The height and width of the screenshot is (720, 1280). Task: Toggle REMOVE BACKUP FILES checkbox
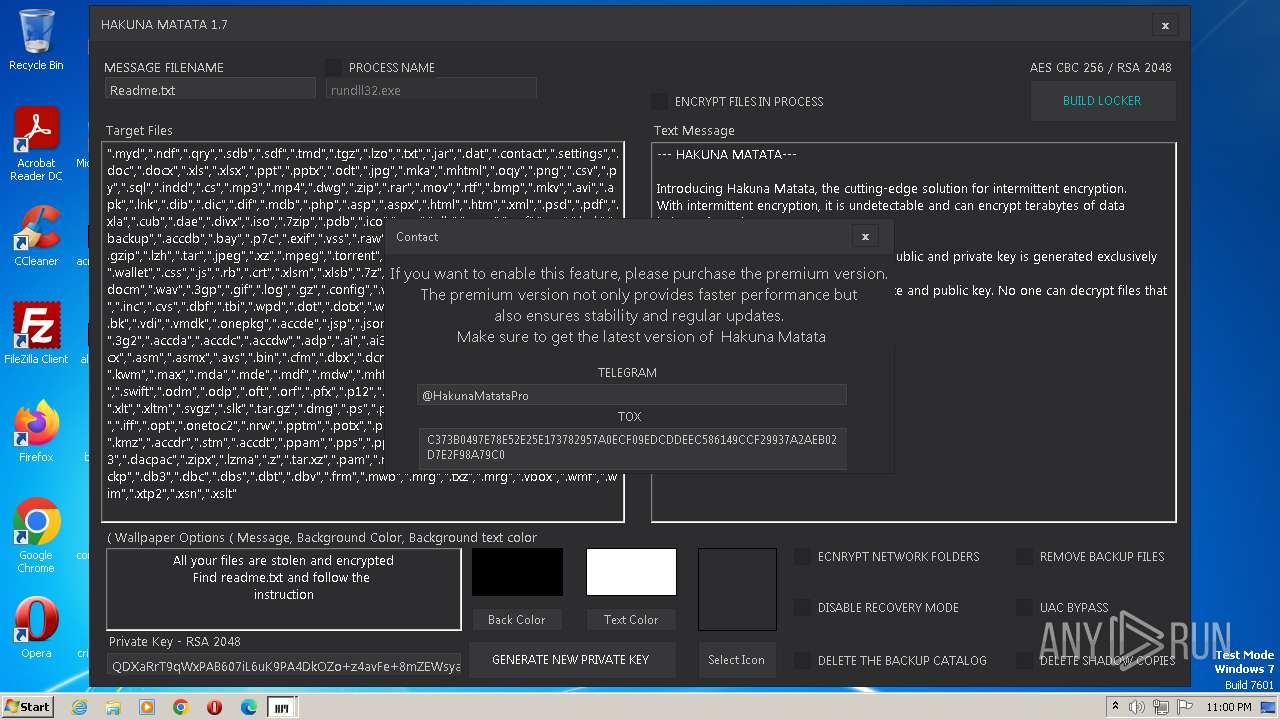[1024, 556]
